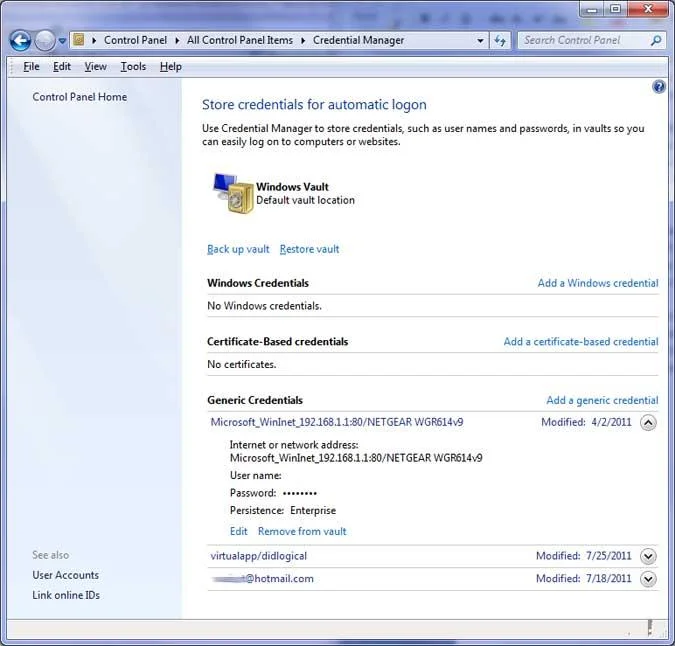
Task: Click the Generic Credentials heading
Action: click(255, 400)
